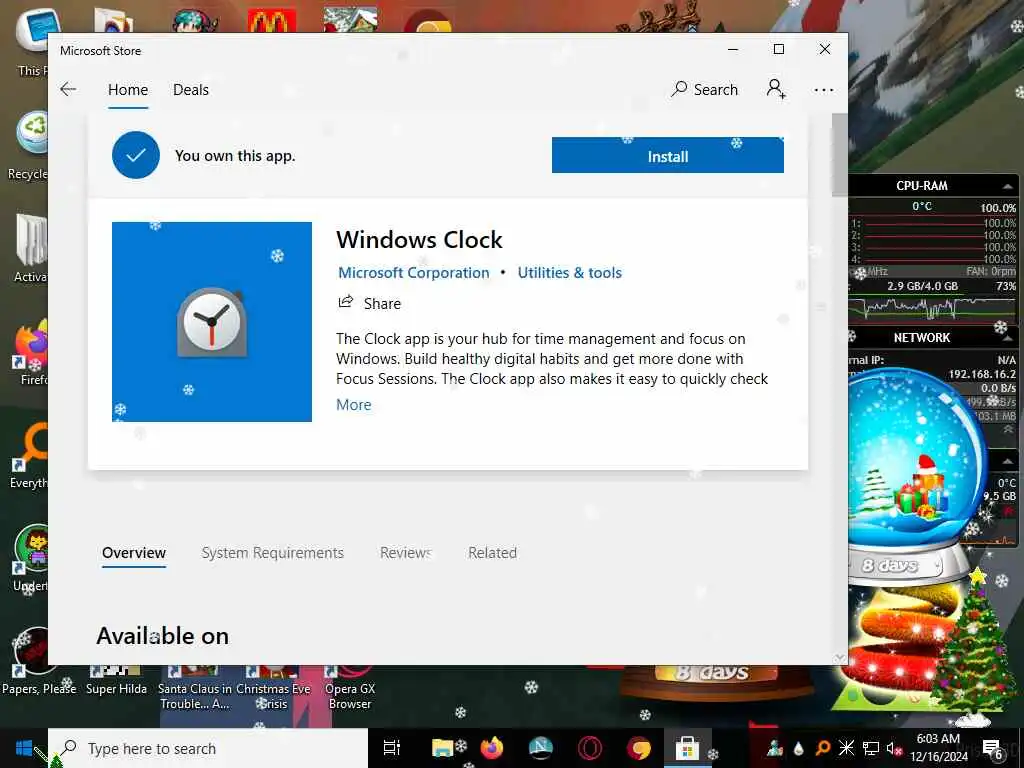Image resolution: width=1024 pixels, height=768 pixels.
Task: Open the Opera GX Browser desktop shortcut
Action: coord(350,687)
